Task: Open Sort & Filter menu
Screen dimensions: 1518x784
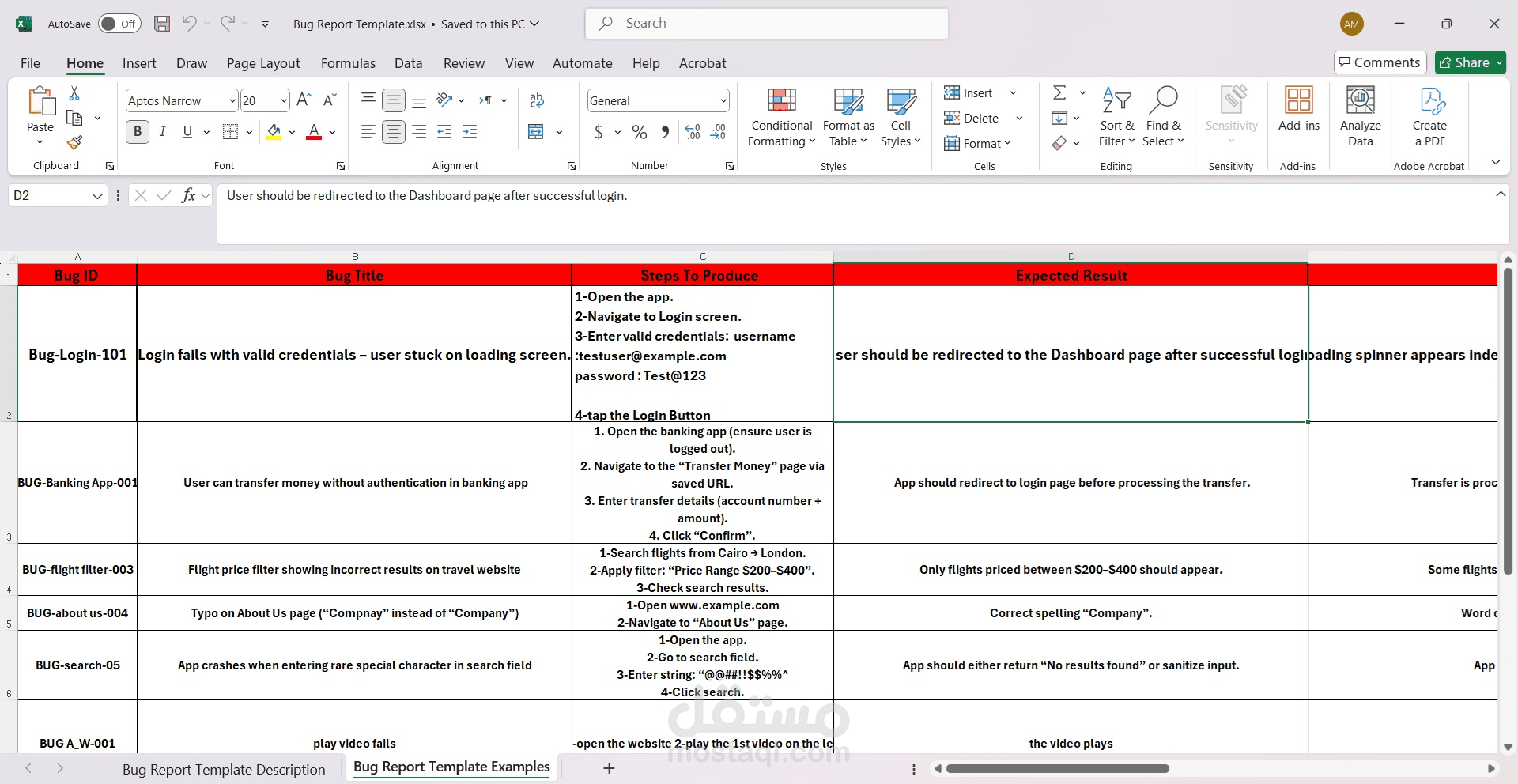Action: click(1117, 117)
